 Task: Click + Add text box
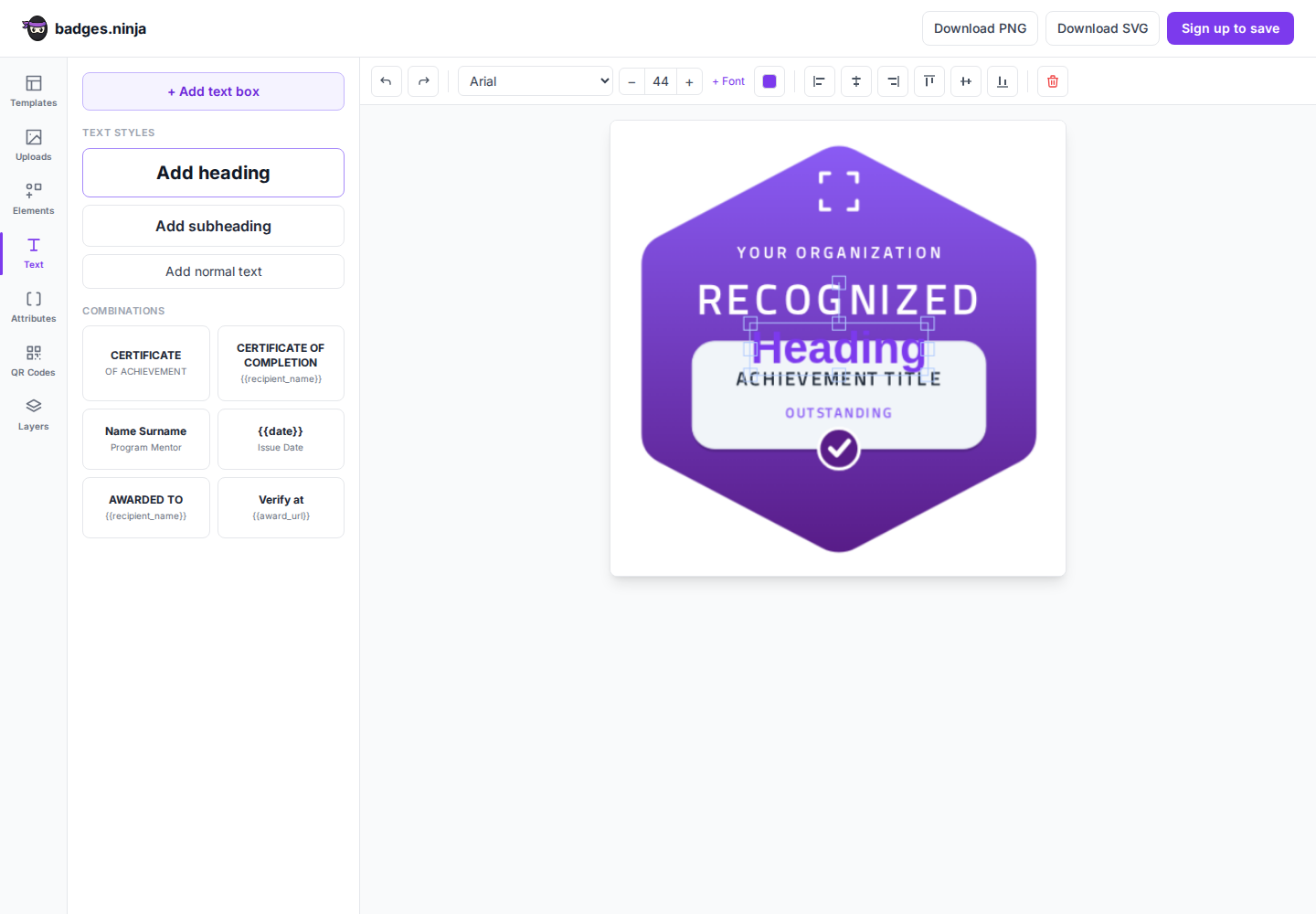pyautogui.click(x=213, y=91)
